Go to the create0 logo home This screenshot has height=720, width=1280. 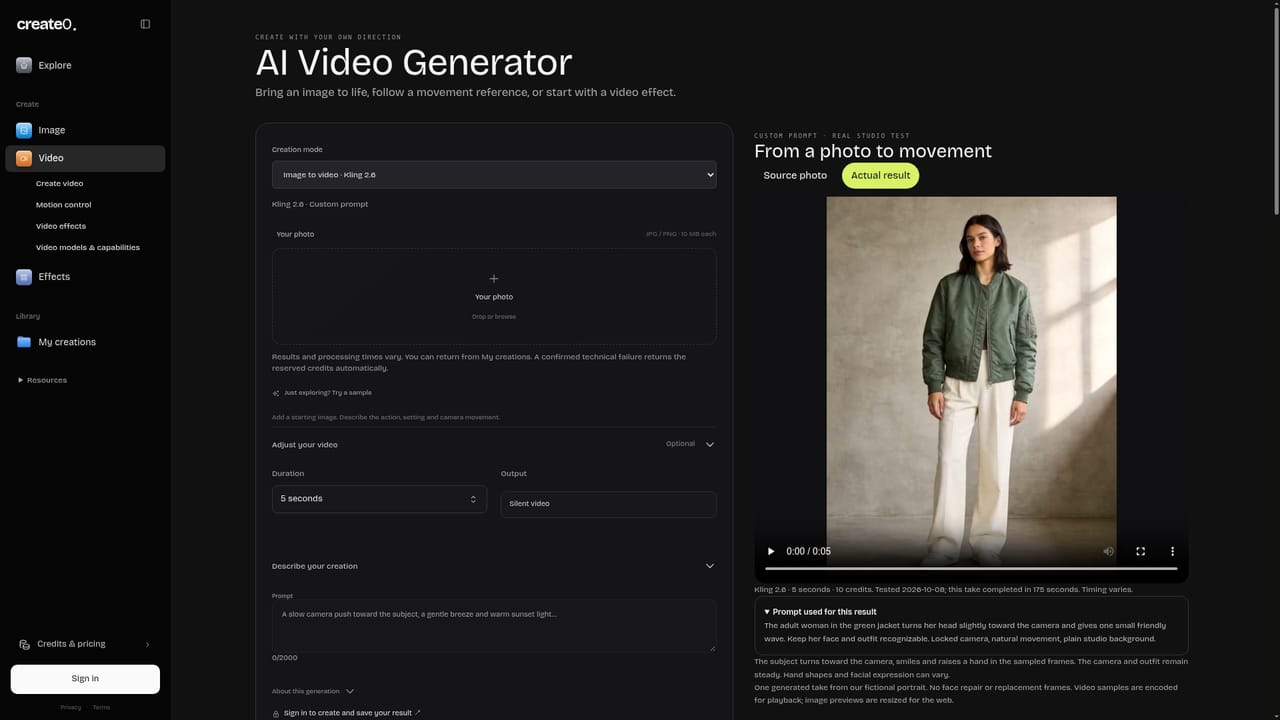(x=46, y=24)
